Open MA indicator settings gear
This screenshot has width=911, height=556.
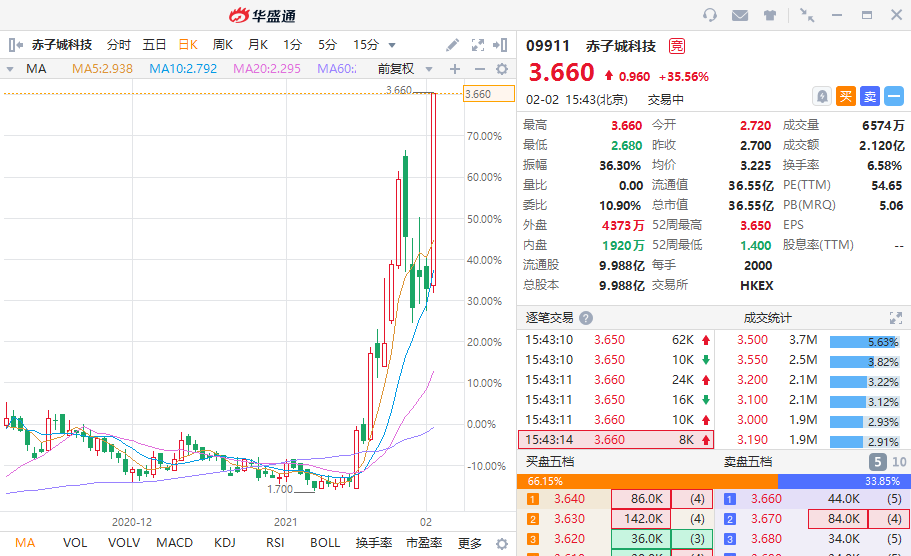(x=502, y=69)
